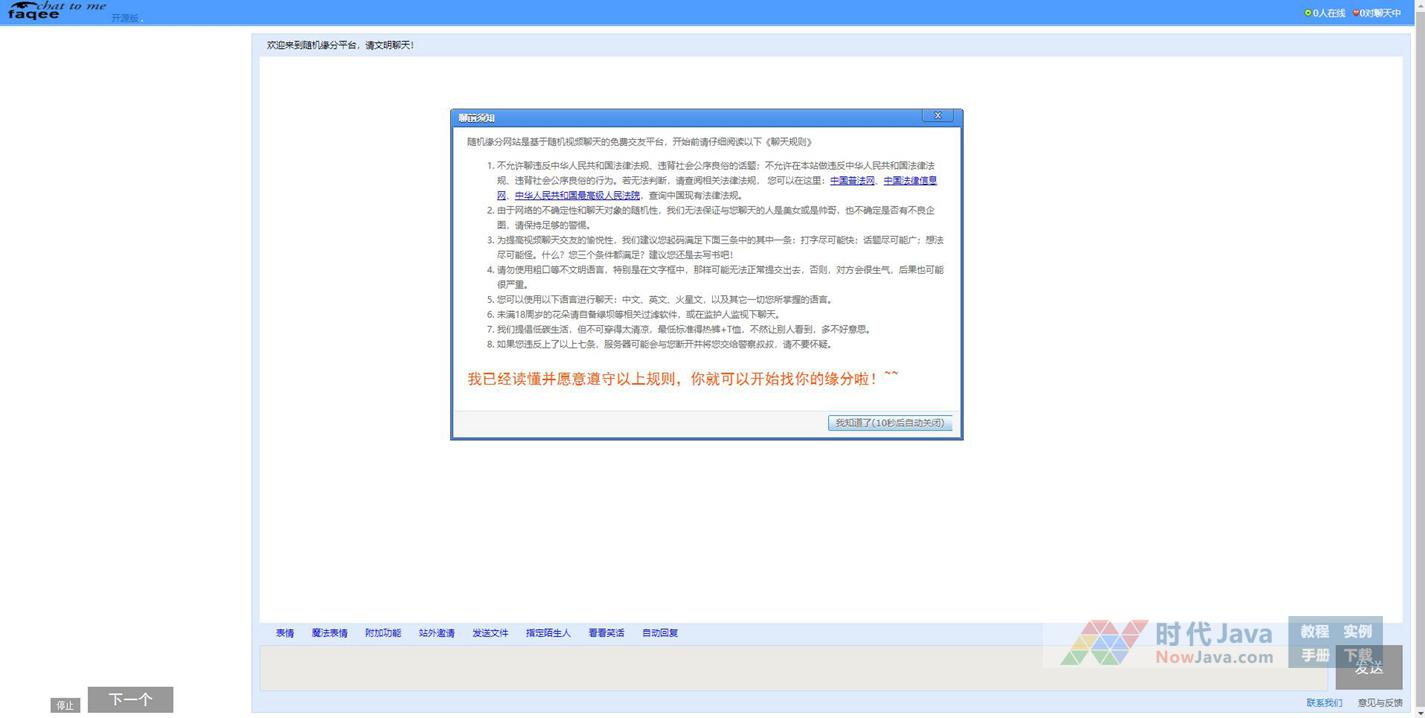Click 看看笑话 to view jokes
The width and height of the screenshot is (1425, 718).
pyautogui.click(x=606, y=633)
